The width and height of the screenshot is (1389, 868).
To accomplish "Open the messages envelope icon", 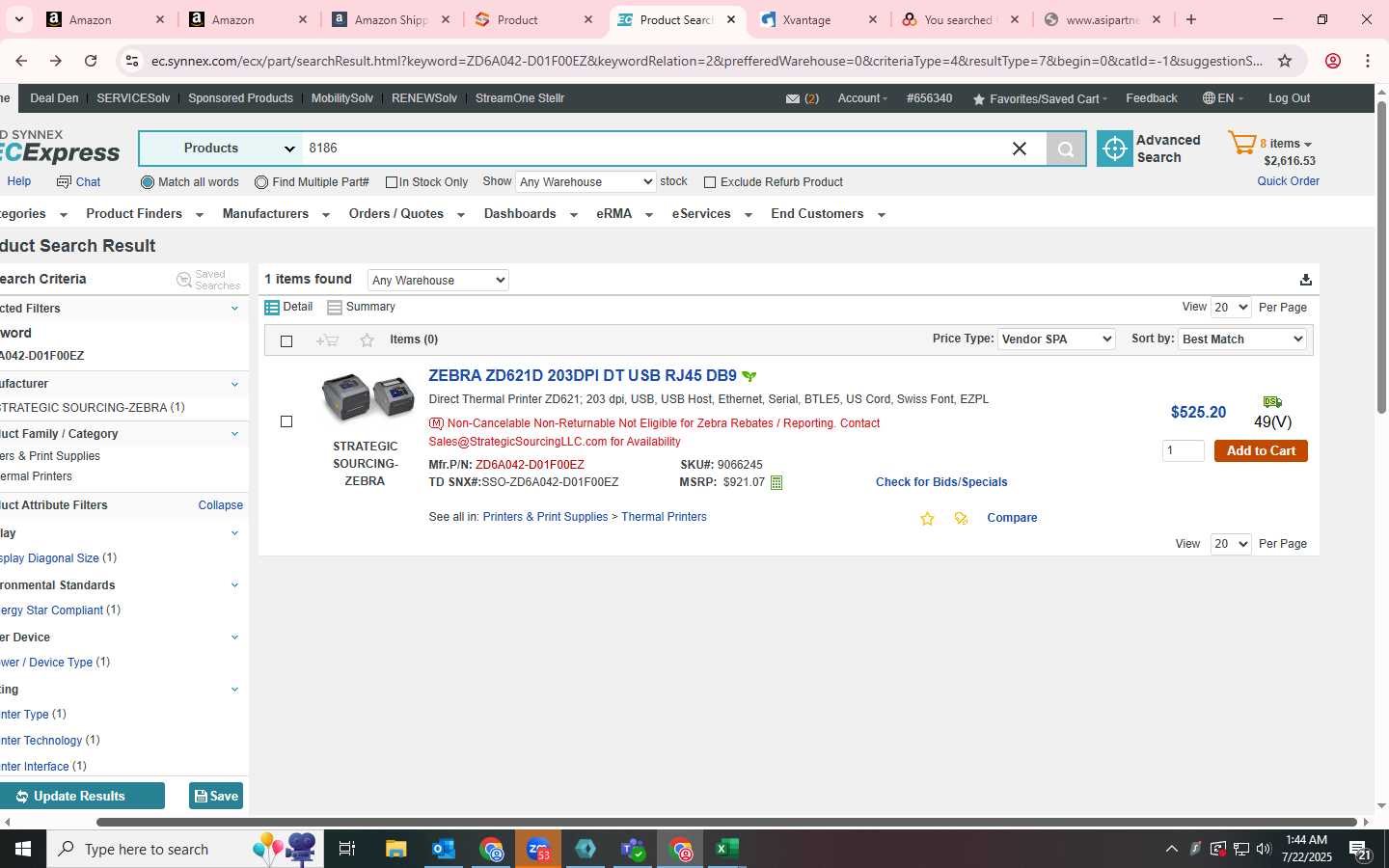I will pyautogui.click(x=792, y=98).
